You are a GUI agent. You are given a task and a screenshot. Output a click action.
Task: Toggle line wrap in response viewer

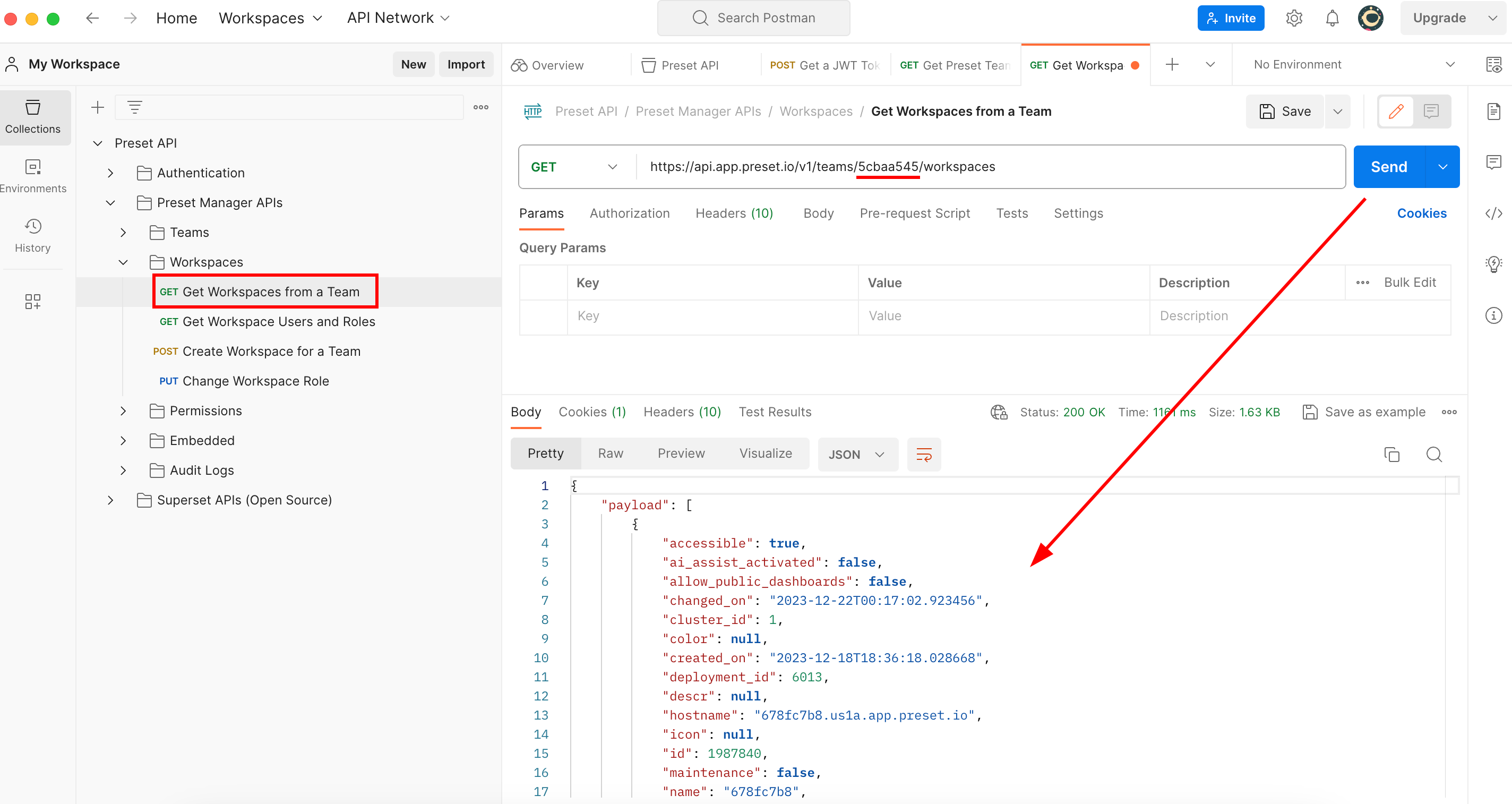tap(924, 454)
